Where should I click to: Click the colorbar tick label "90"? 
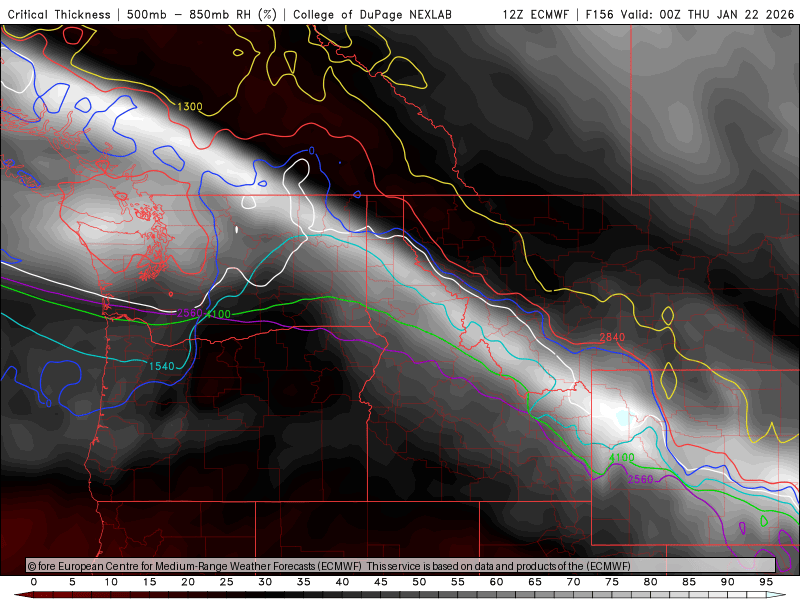[x=728, y=582]
